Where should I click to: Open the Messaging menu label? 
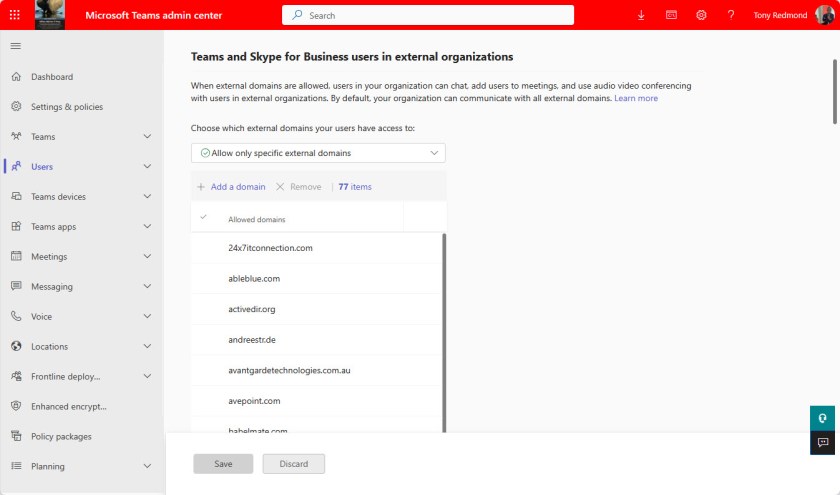[x=52, y=287]
